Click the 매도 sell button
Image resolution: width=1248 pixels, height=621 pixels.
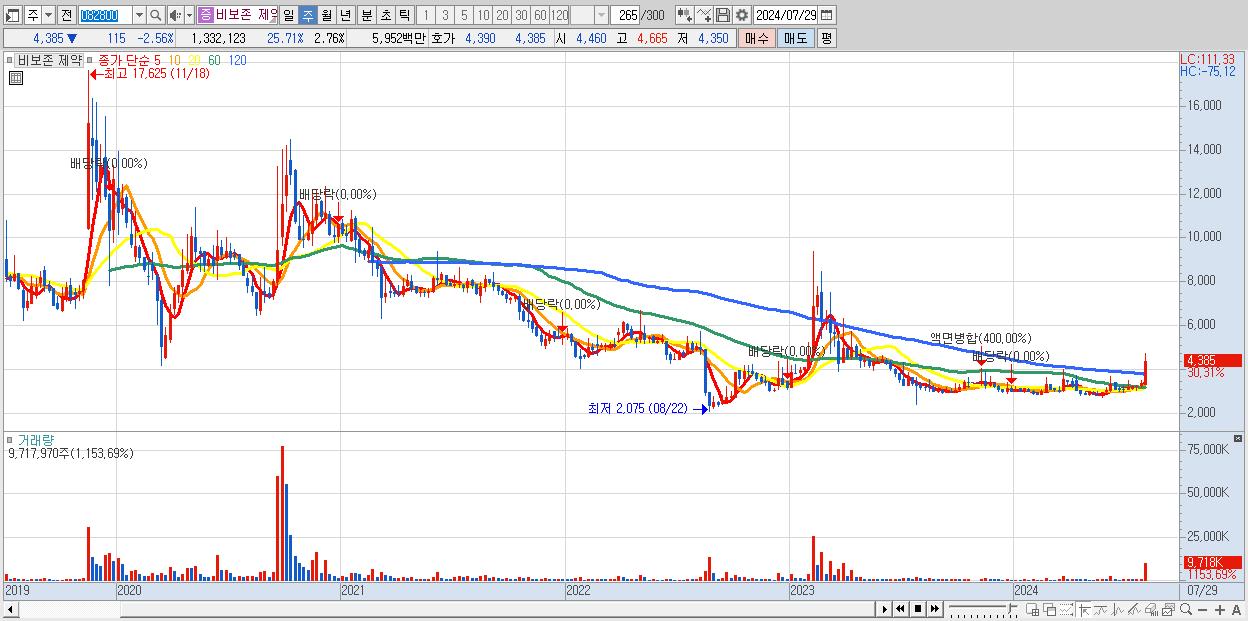796,38
